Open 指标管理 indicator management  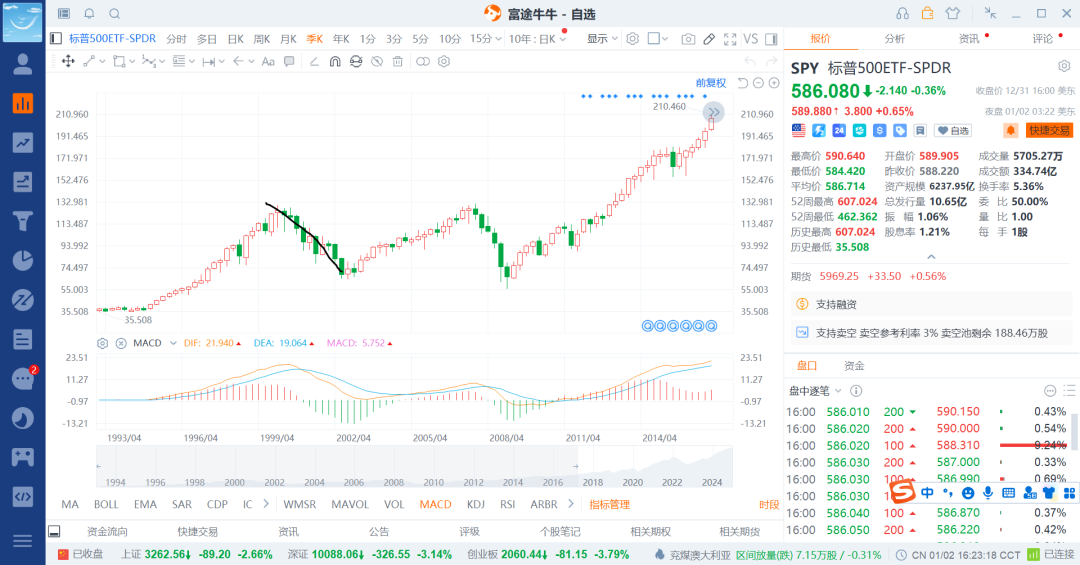coord(610,504)
